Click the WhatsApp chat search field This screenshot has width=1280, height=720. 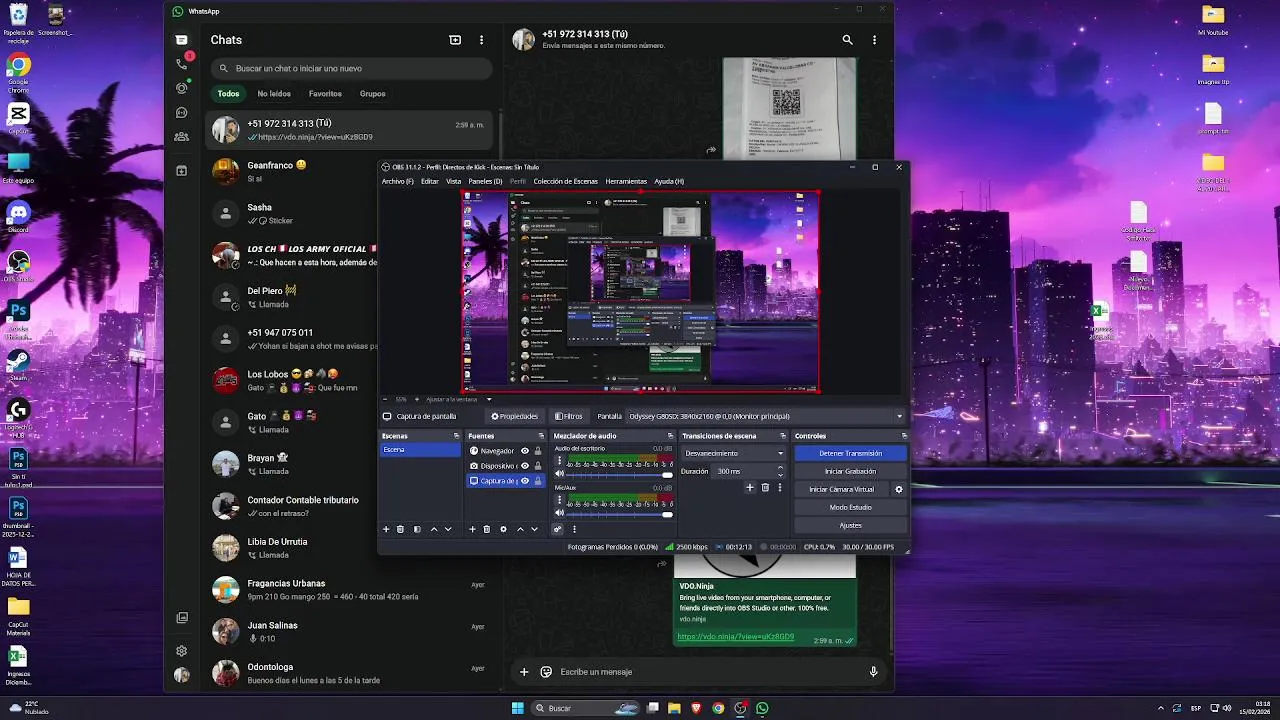click(x=351, y=68)
